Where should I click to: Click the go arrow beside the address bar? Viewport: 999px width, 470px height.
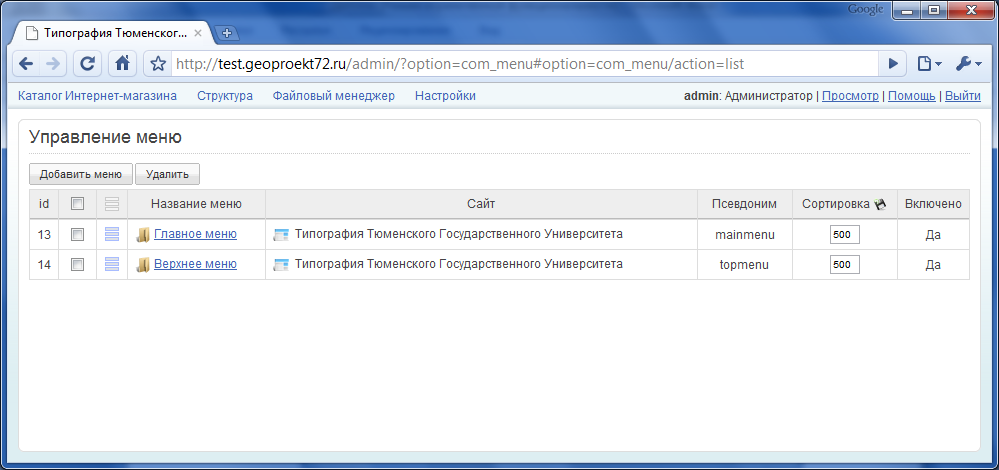[893, 63]
